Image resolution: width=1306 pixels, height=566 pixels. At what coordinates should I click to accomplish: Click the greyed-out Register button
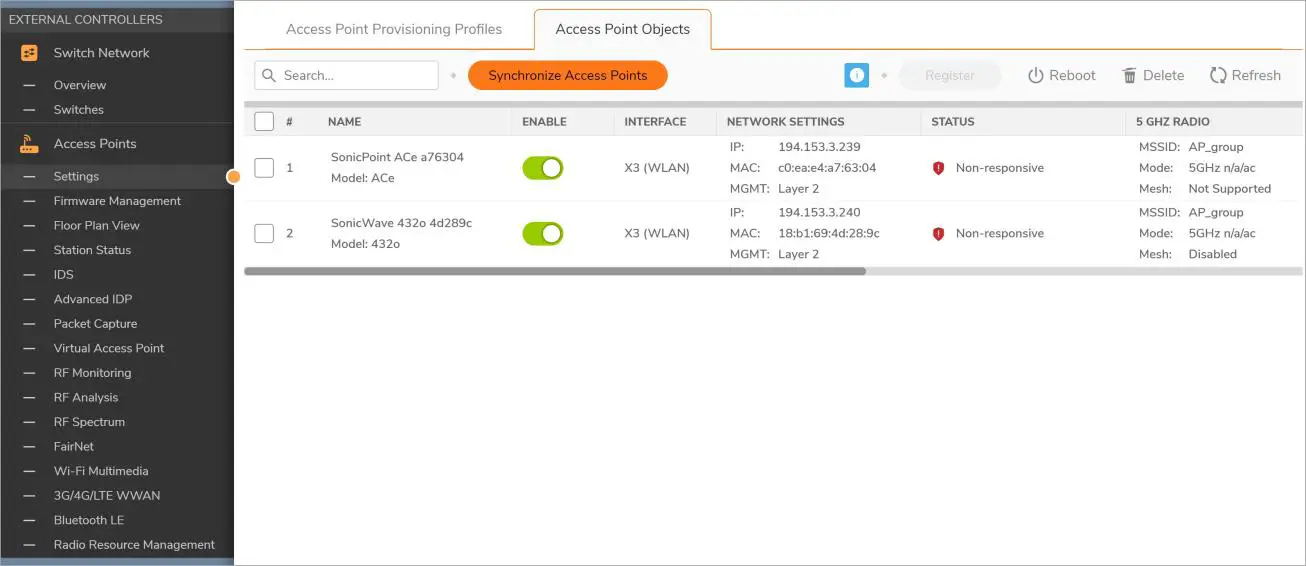tap(950, 75)
